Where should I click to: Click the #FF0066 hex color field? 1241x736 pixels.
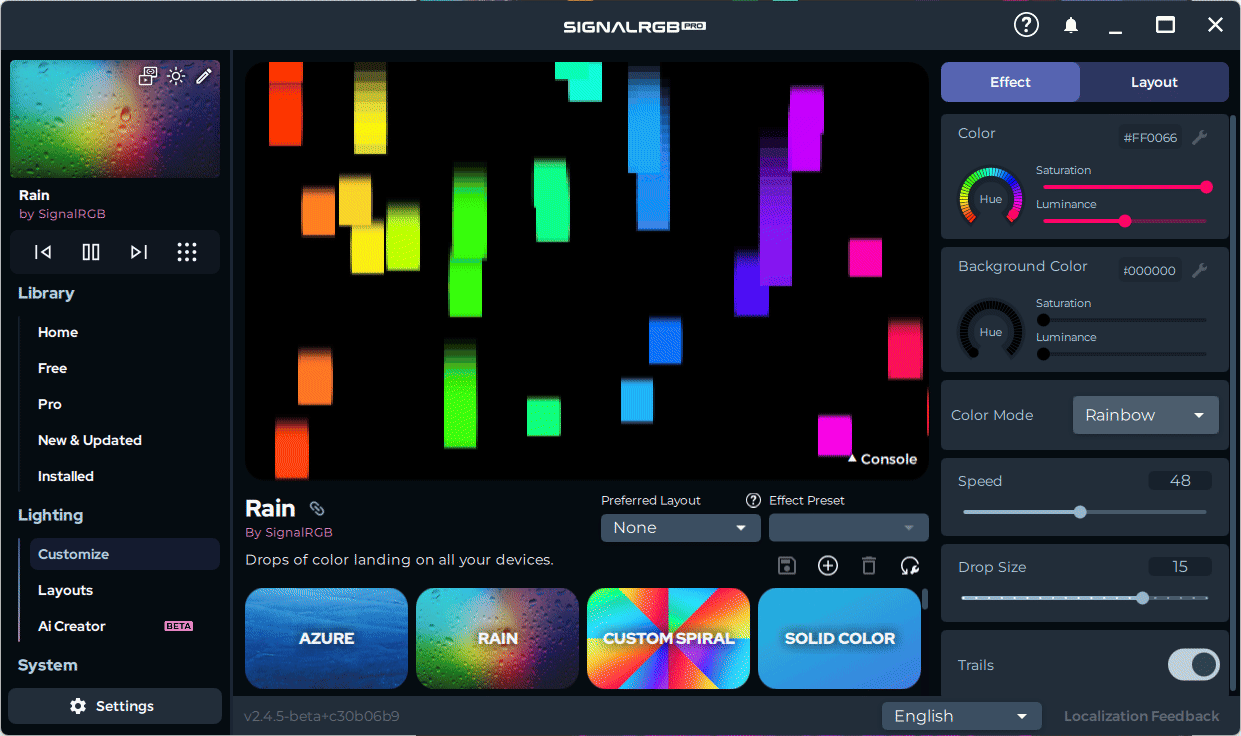(x=1150, y=138)
